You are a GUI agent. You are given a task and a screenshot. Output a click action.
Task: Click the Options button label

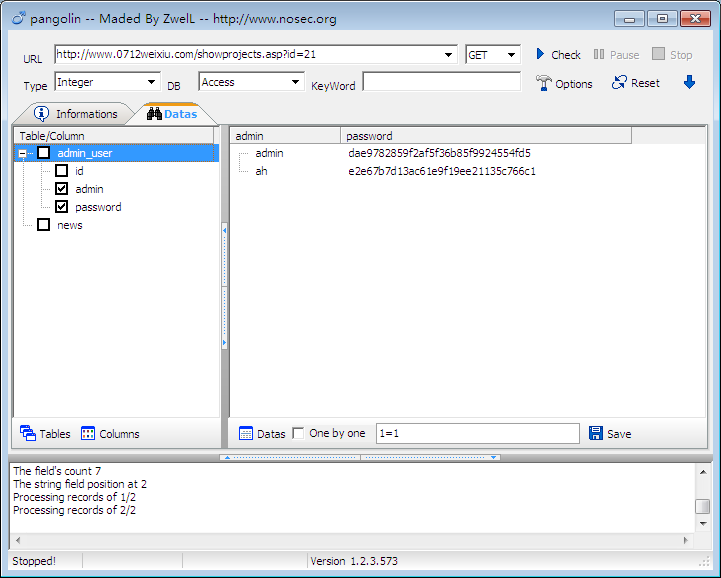[574, 84]
